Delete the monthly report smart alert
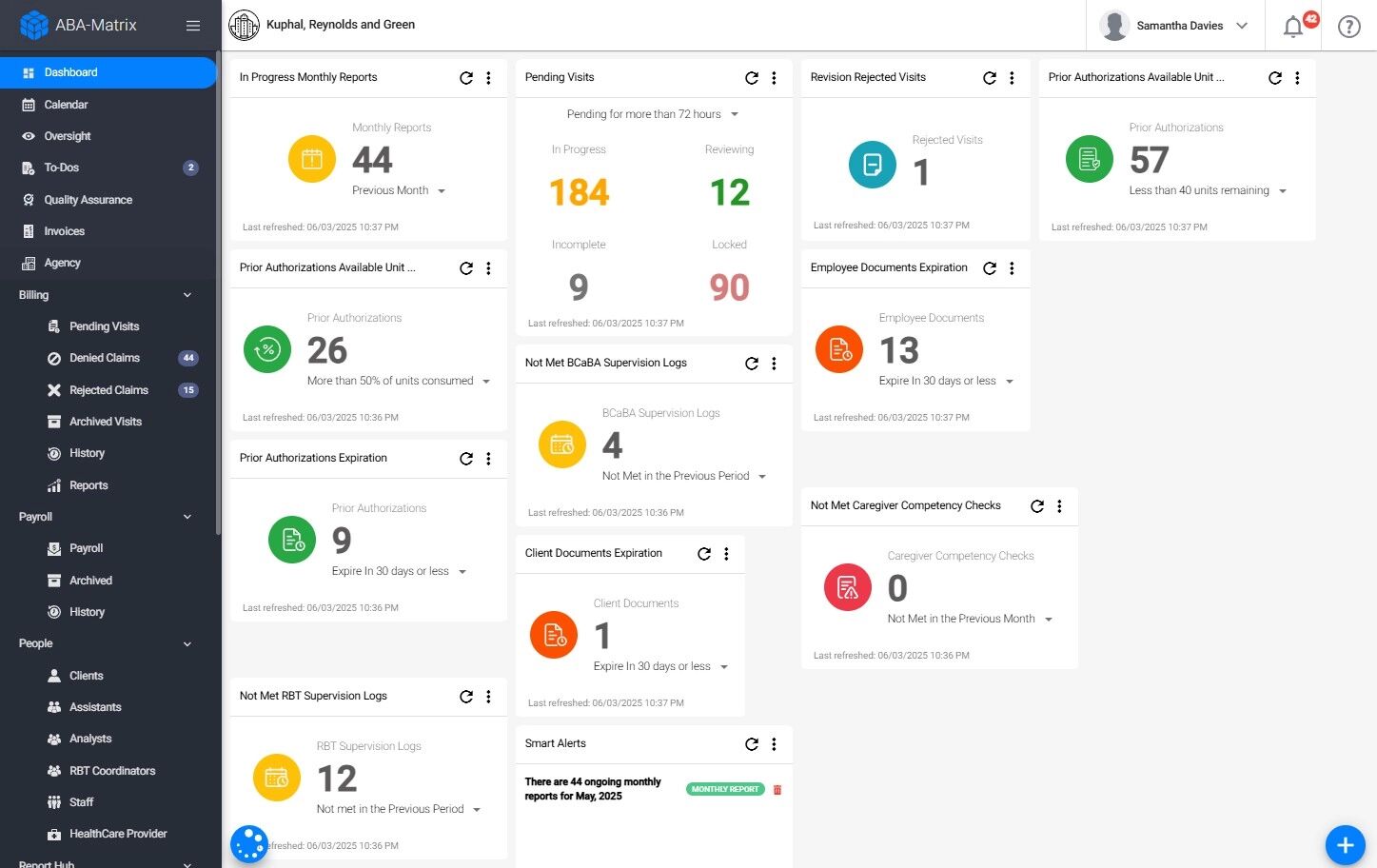Viewport: 1377px width, 868px height. coord(777,790)
